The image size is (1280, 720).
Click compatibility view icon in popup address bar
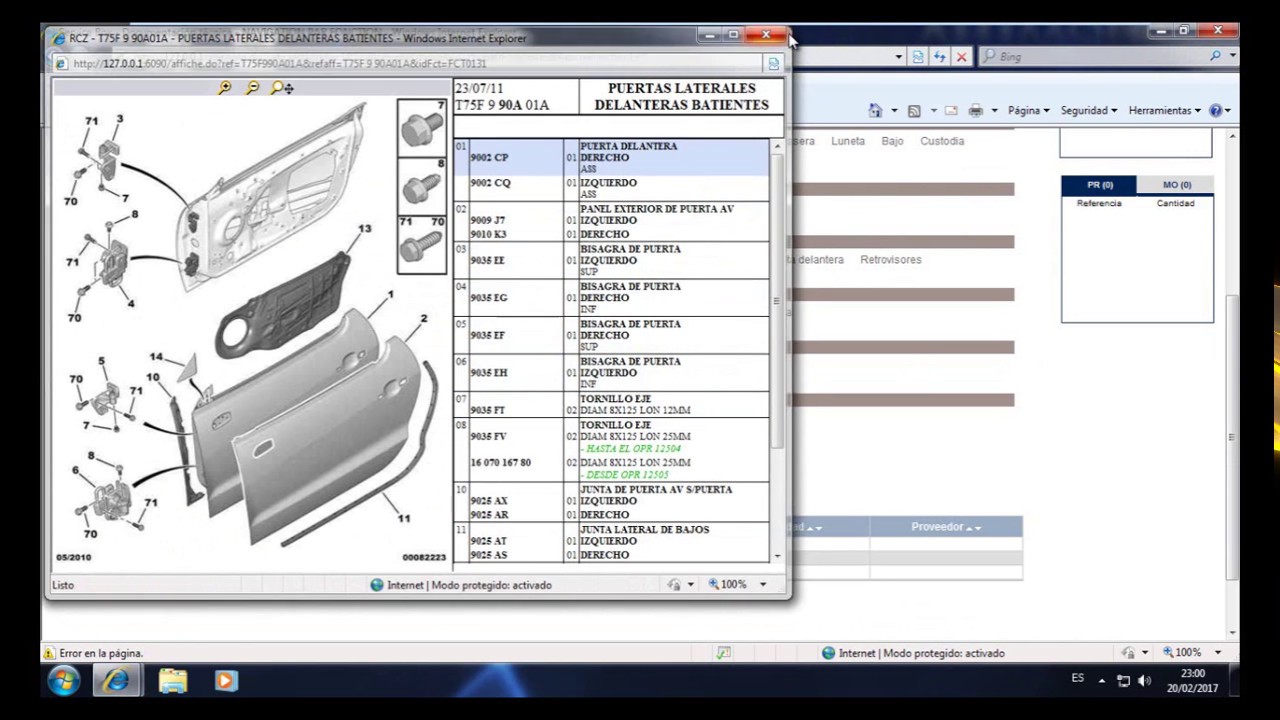tap(773, 63)
